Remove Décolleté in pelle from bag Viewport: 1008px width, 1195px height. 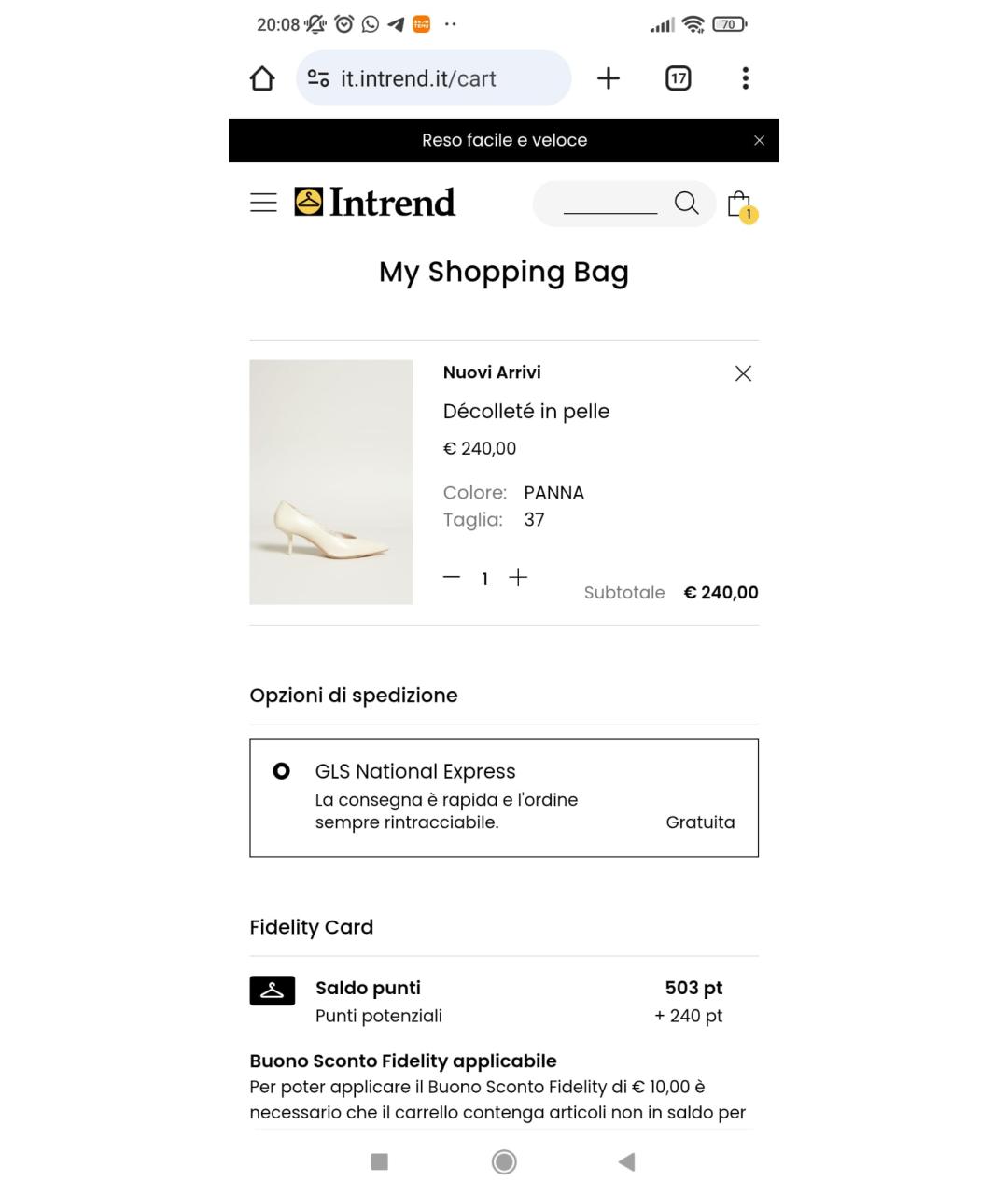[x=743, y=373]
